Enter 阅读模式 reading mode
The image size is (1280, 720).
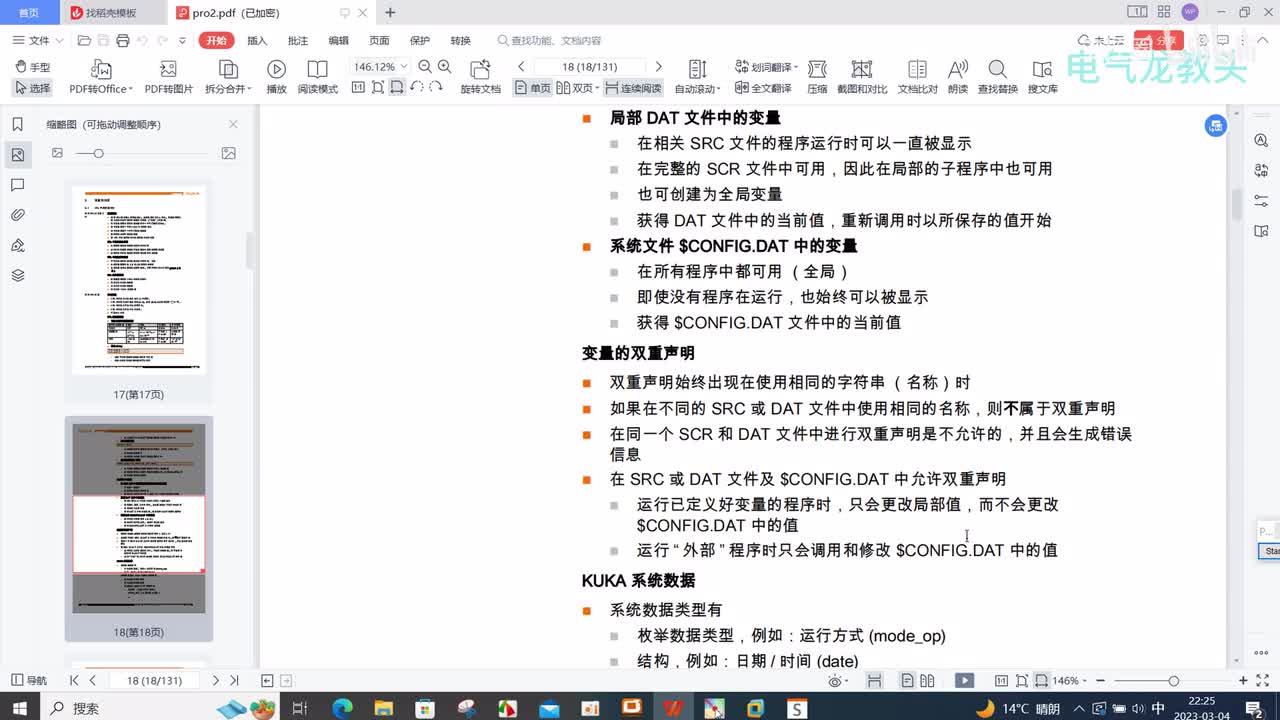pyautogui.click(x=318, y=77)
